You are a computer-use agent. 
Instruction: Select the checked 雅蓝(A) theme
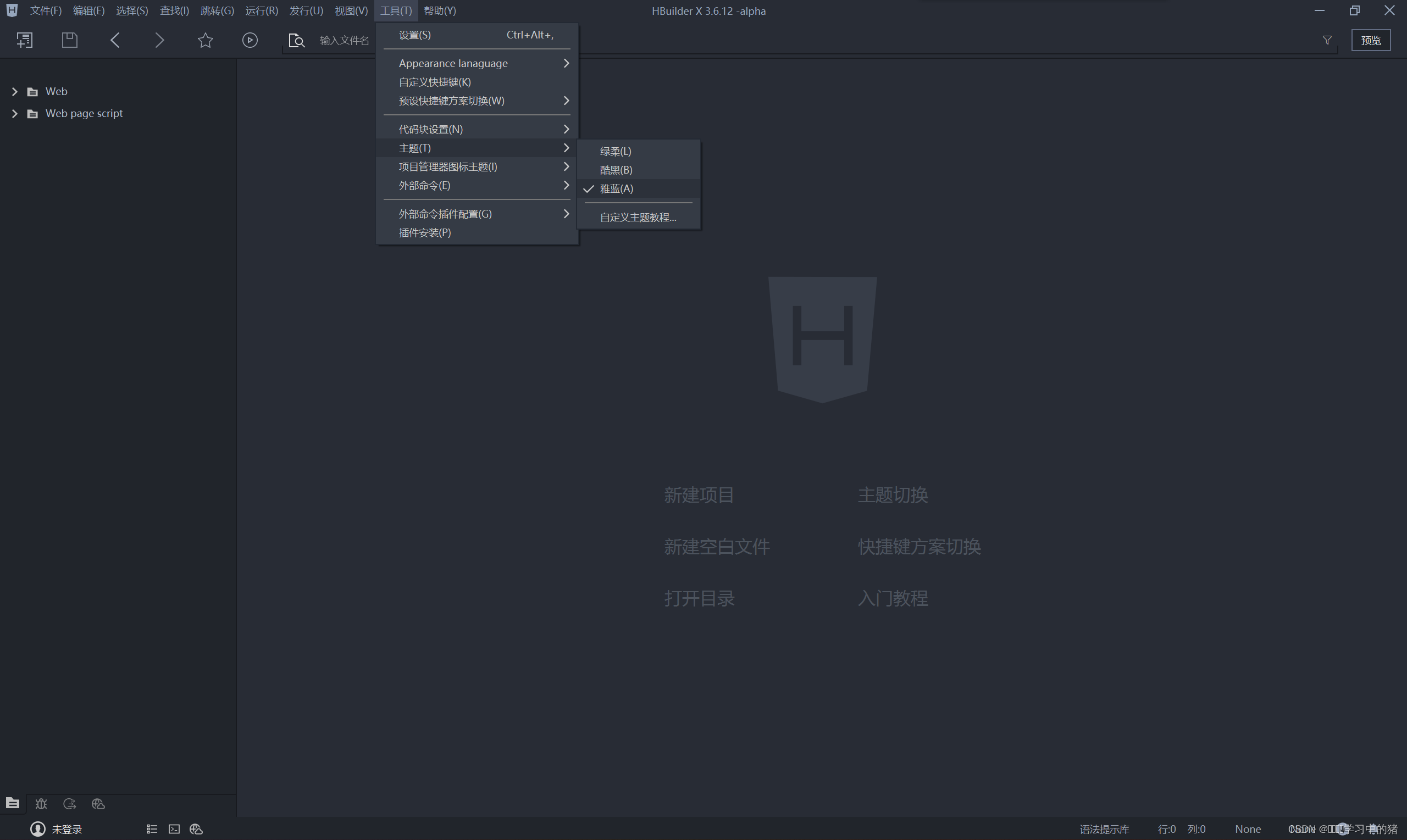click(x=616, y=188)
